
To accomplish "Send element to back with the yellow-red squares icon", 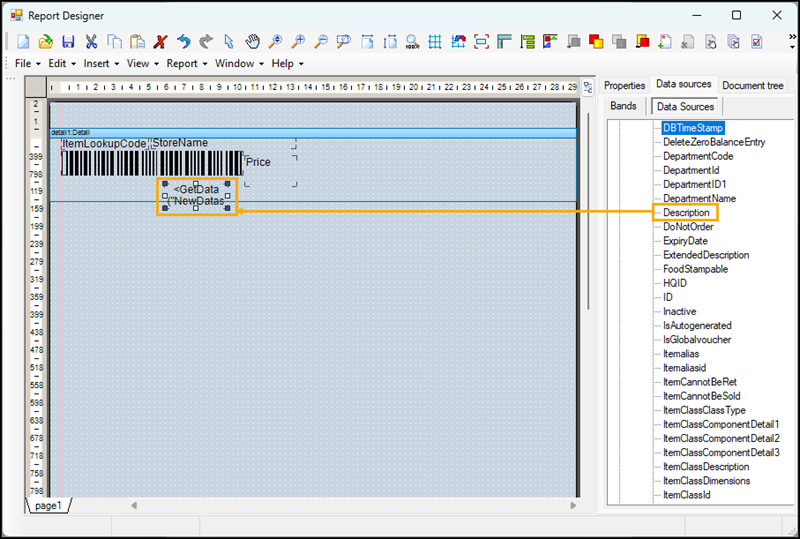I will point(642,42).
